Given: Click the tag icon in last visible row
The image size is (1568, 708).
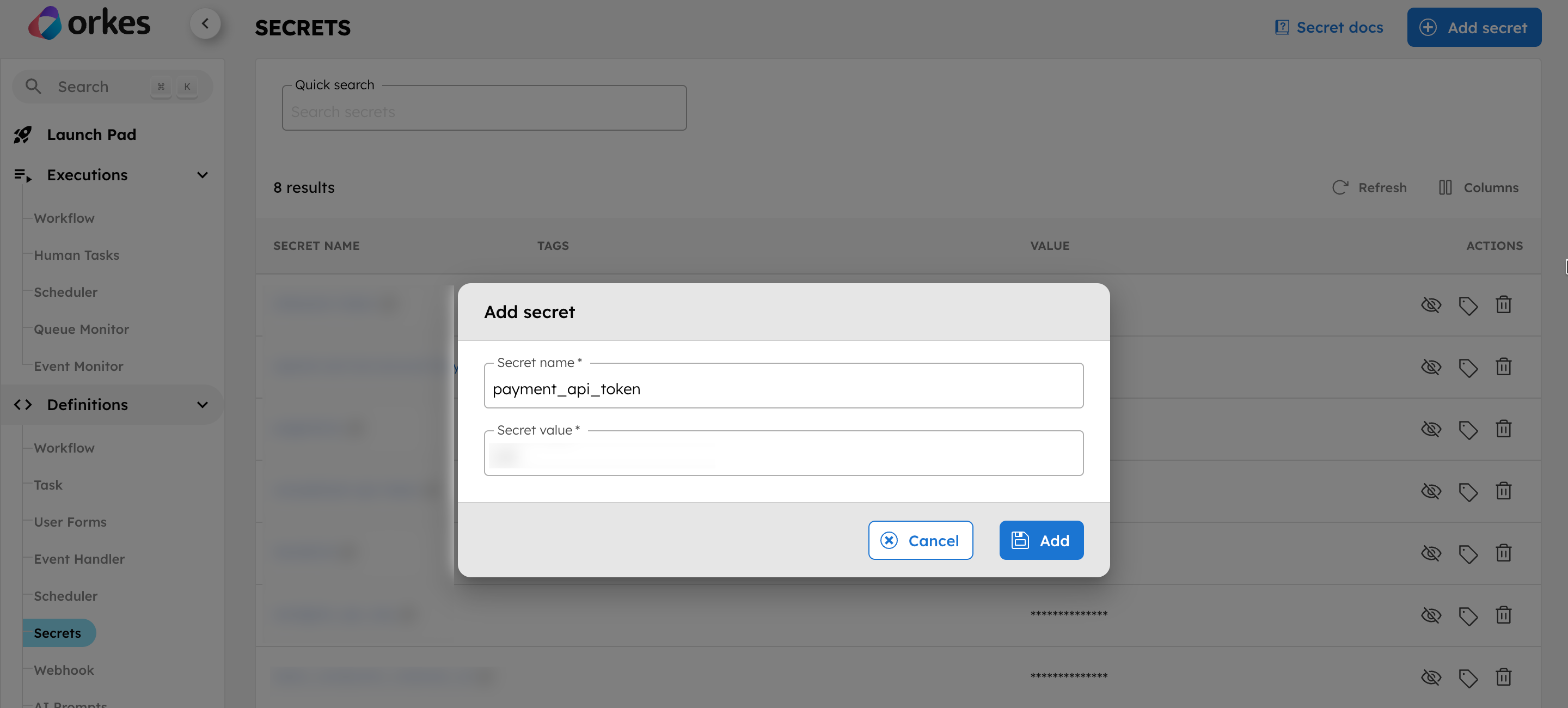Looking at the screenshot, I should click(1468, 677).
